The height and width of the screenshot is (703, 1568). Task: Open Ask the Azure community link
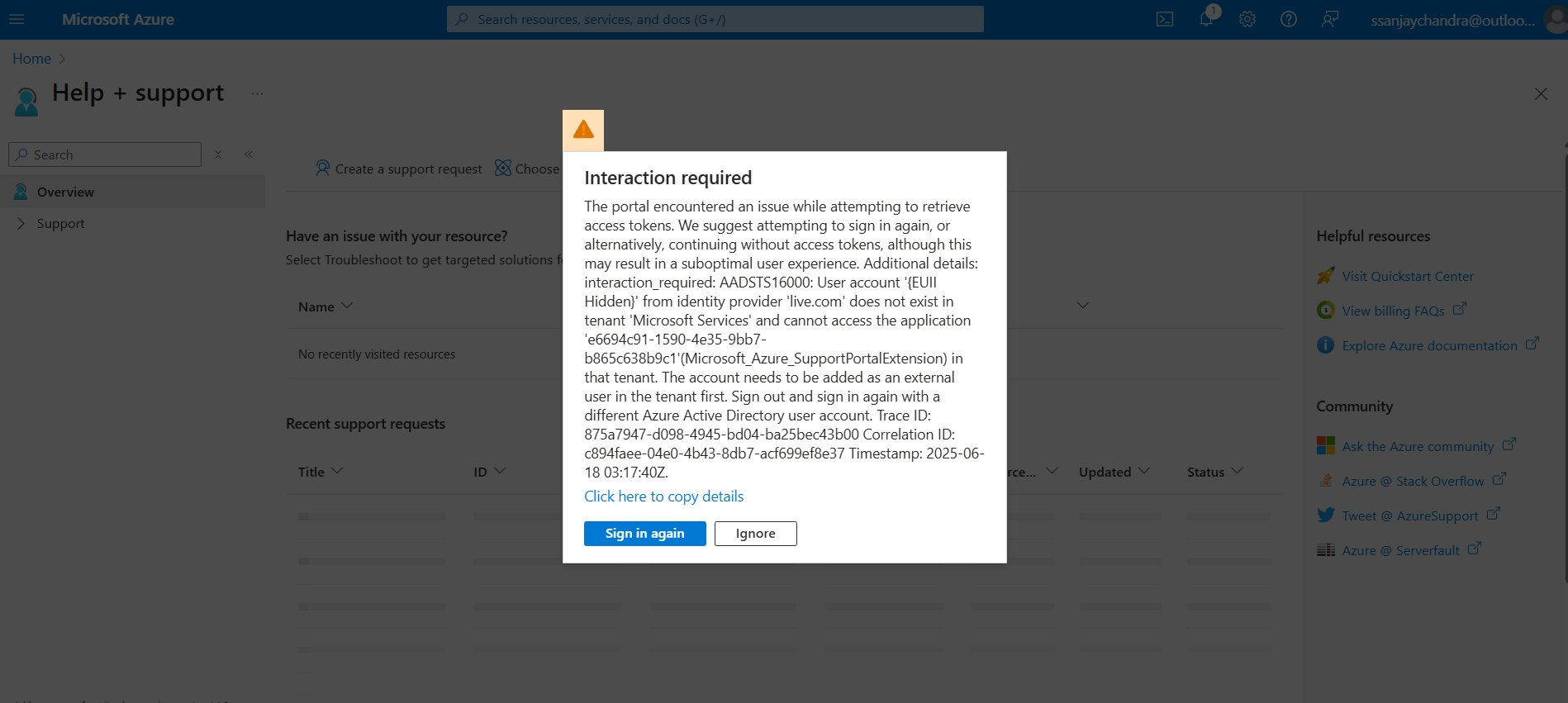pos(1418,446)
